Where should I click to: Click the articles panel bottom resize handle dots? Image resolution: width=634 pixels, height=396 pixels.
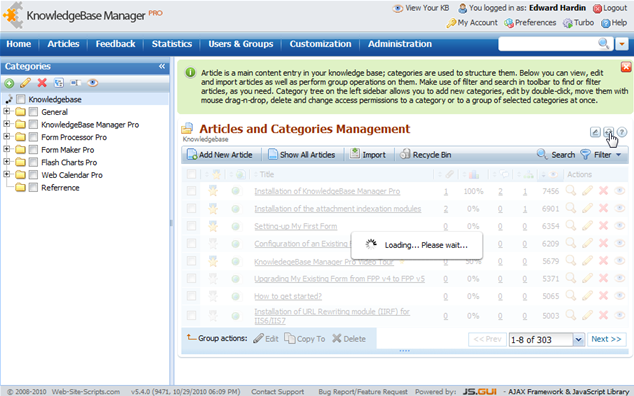(405, 351)
